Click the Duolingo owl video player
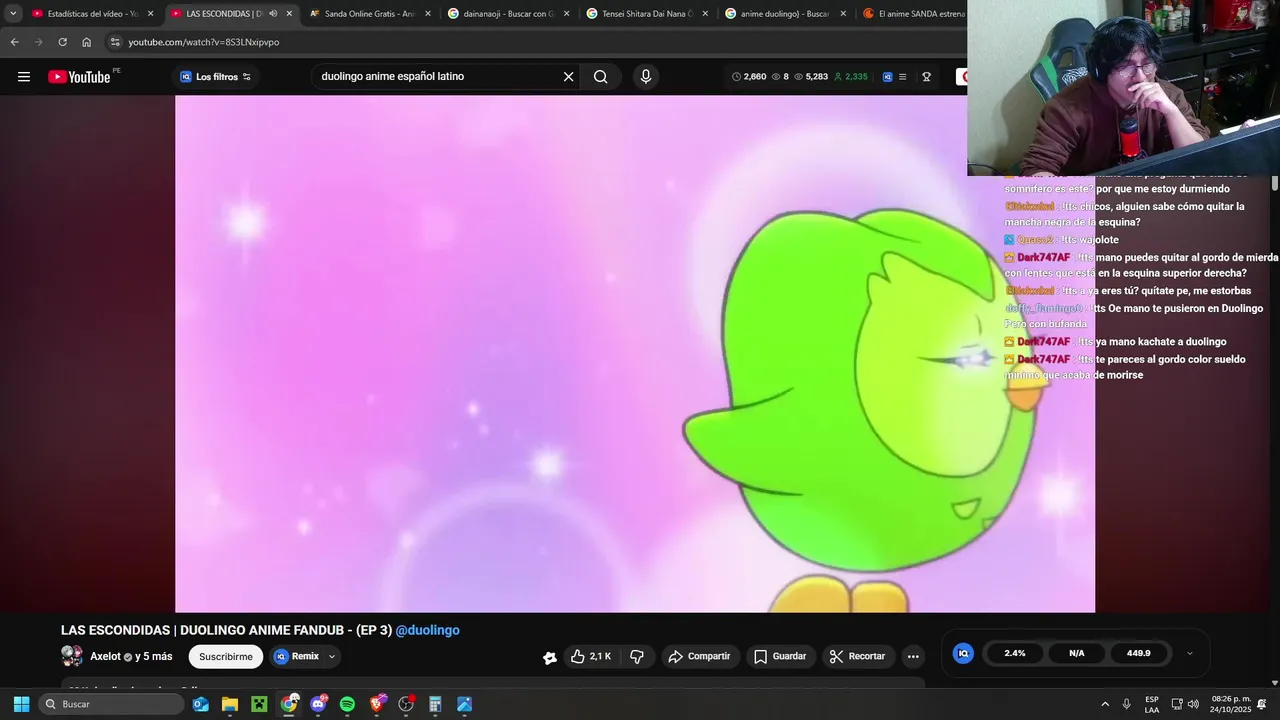The height and width of the screenshot is (720, 1280). click(635, 354)
